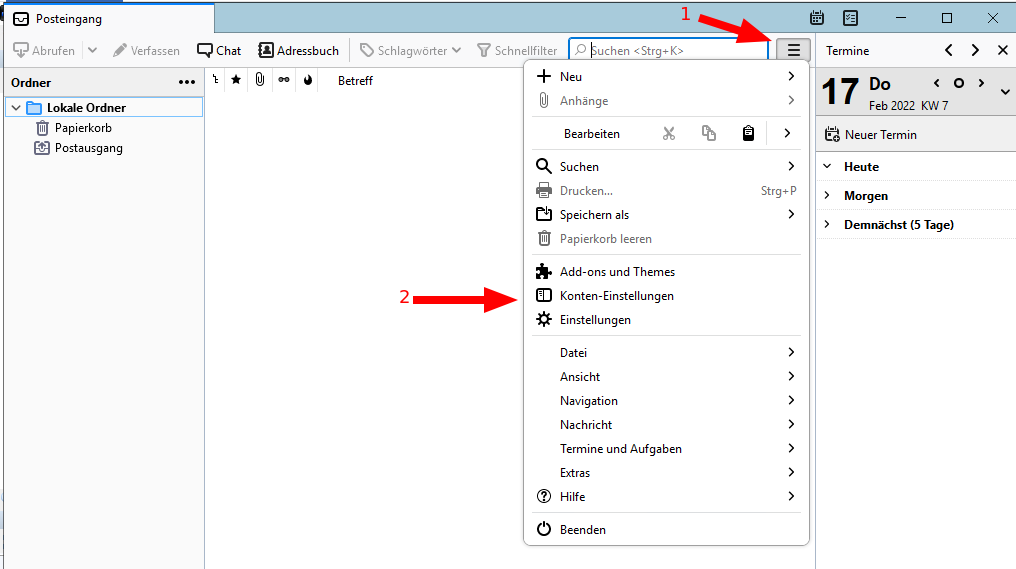Click the hamburger application menu button
The width and height of the screenshot is (1016, 569).
pos(794,50)
